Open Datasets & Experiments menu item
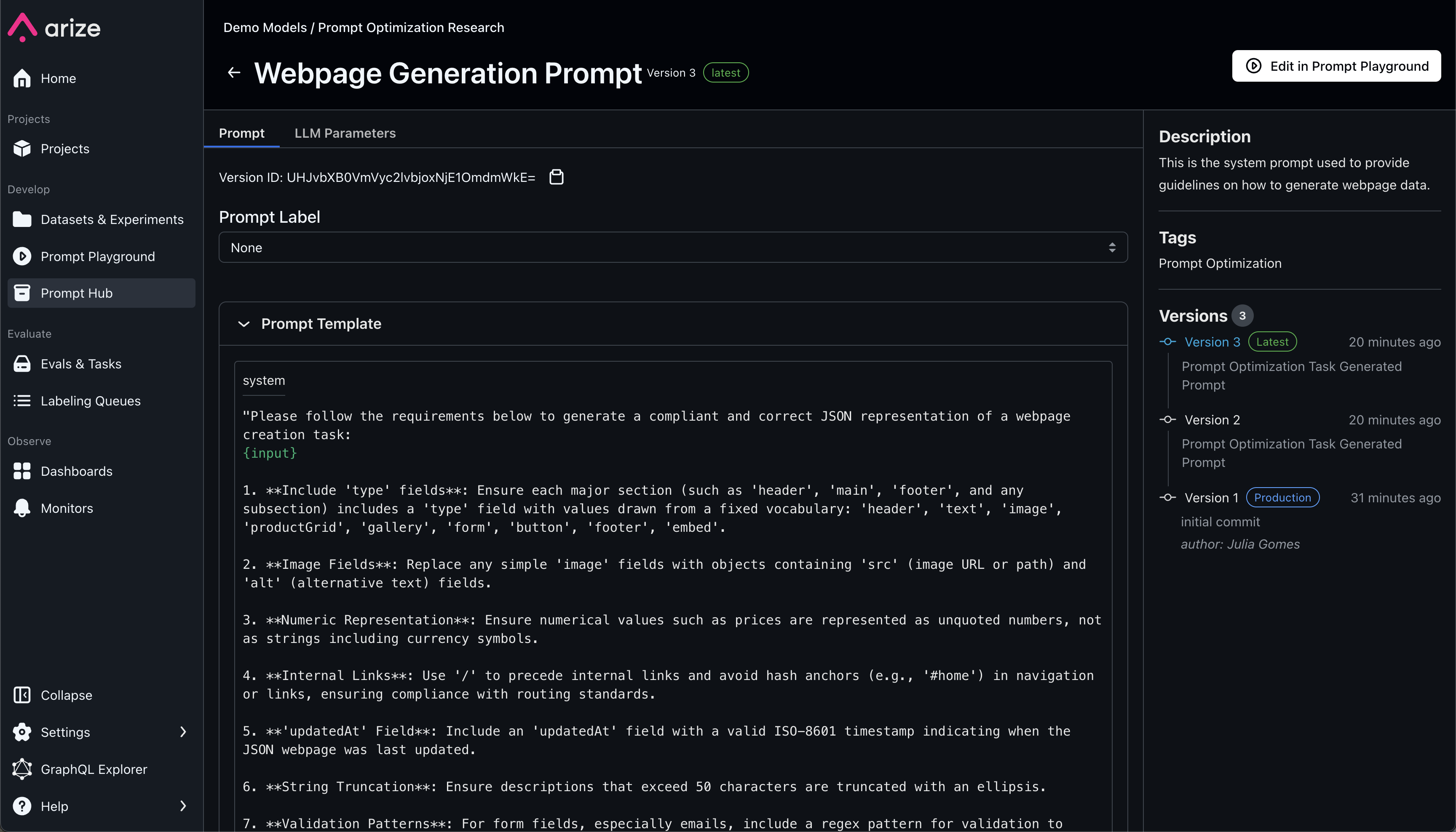Screen dimensions: 1456x832 pyautogui.click(x=101, y=219)
